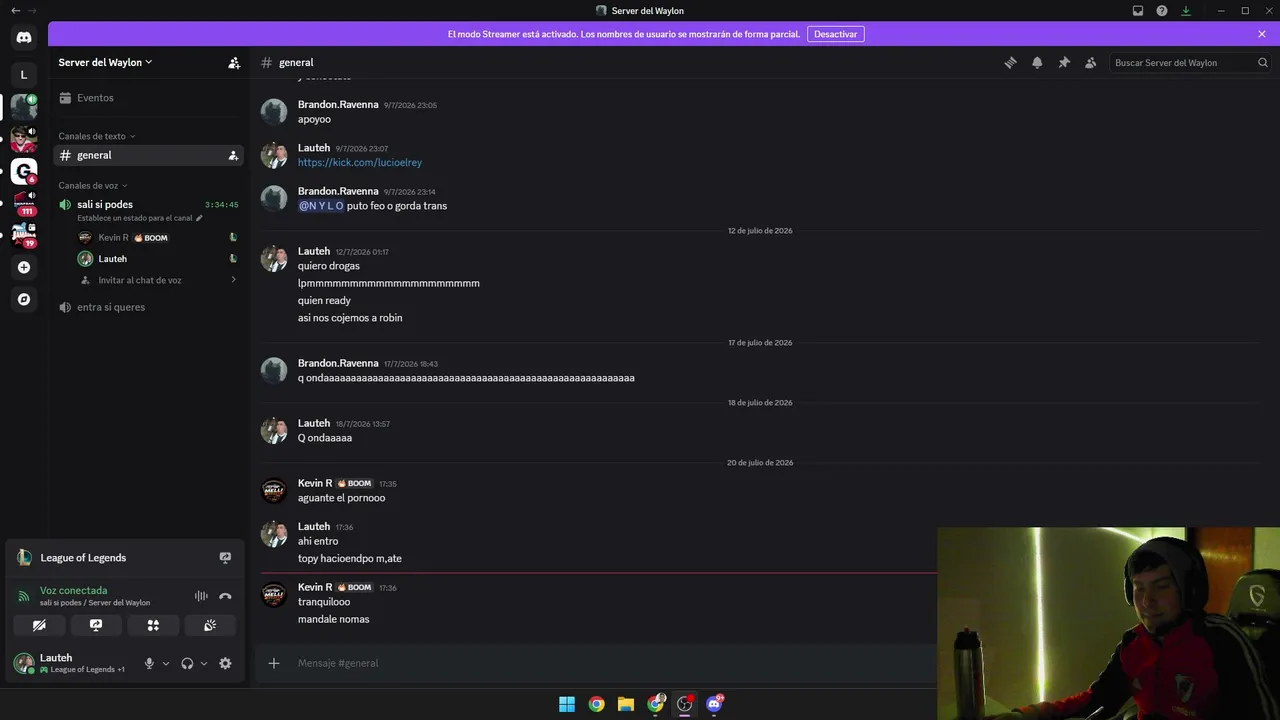Open the server showing the 111 badge
1280x720 pixels.
(x=24, y=204)
